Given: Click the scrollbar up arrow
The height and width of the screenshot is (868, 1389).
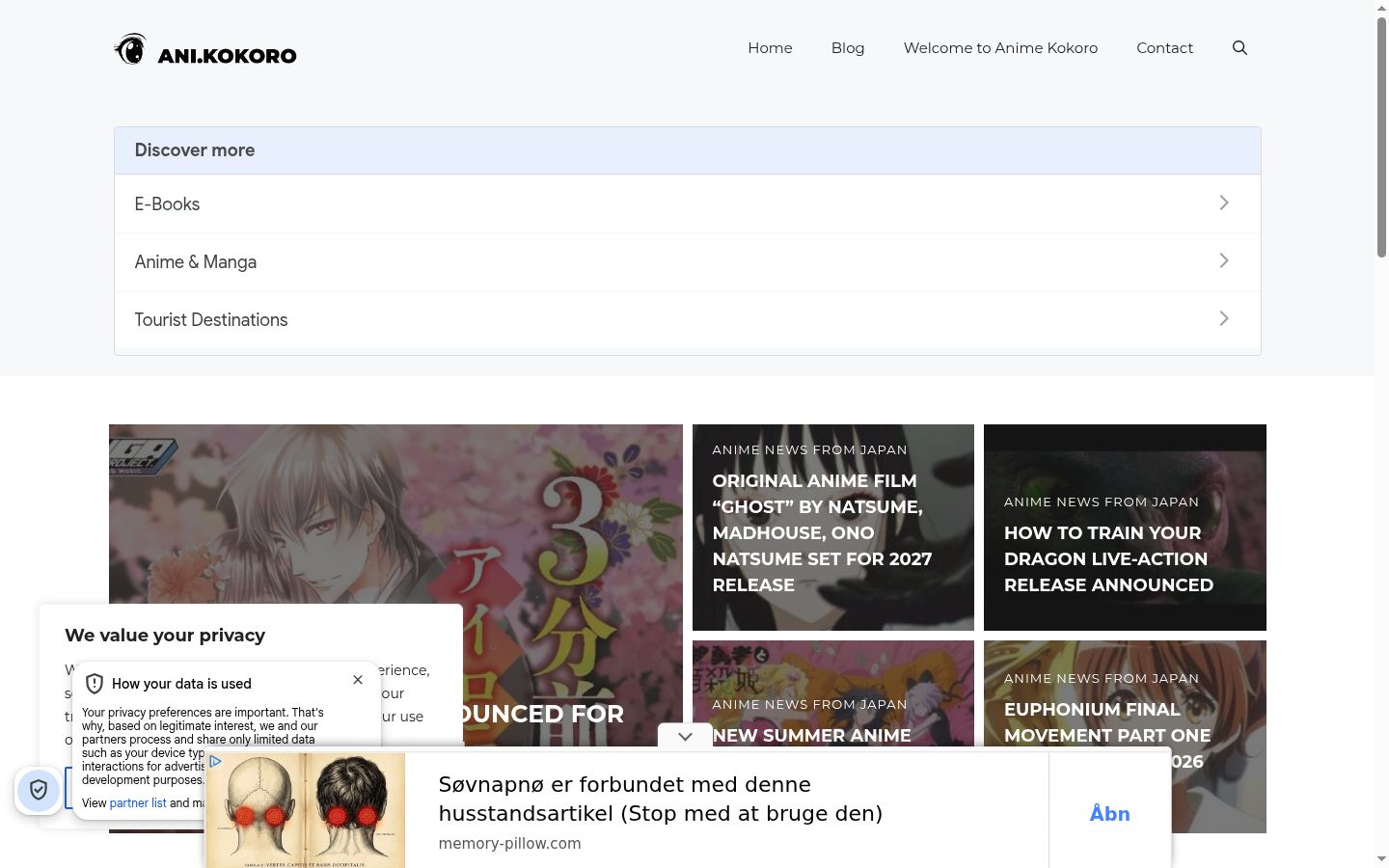Looking at the screenshot, I should [1381, 8].
